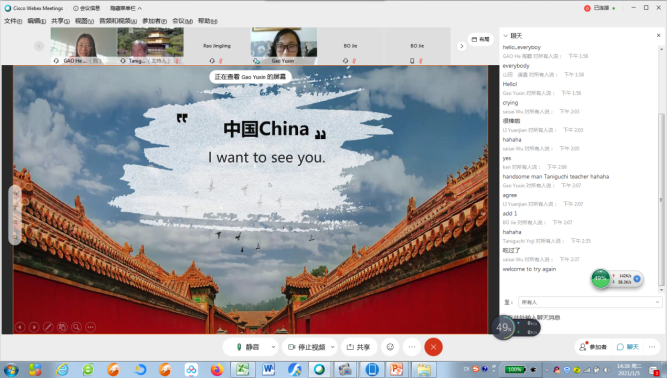This screenshot has width=667, height=378.
Task: Open Firefox from the taskbar
Action: pos(217,369)
